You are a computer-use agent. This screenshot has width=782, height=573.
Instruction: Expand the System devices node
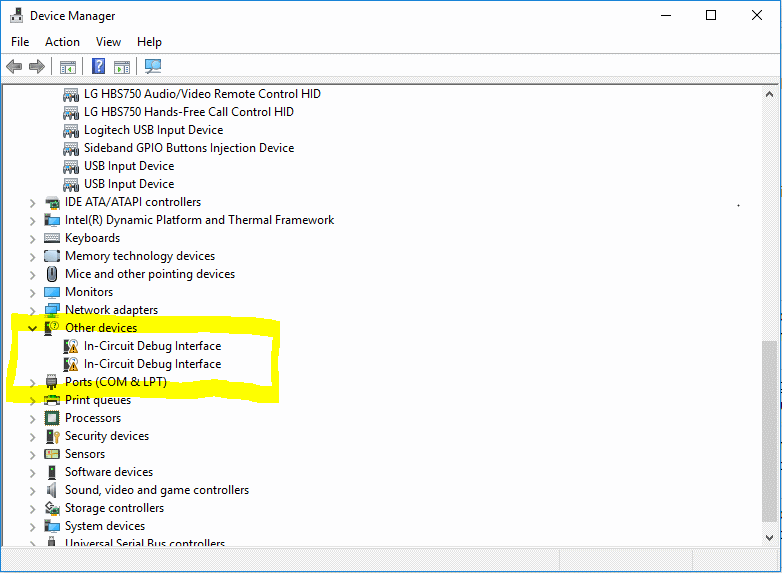32,527
